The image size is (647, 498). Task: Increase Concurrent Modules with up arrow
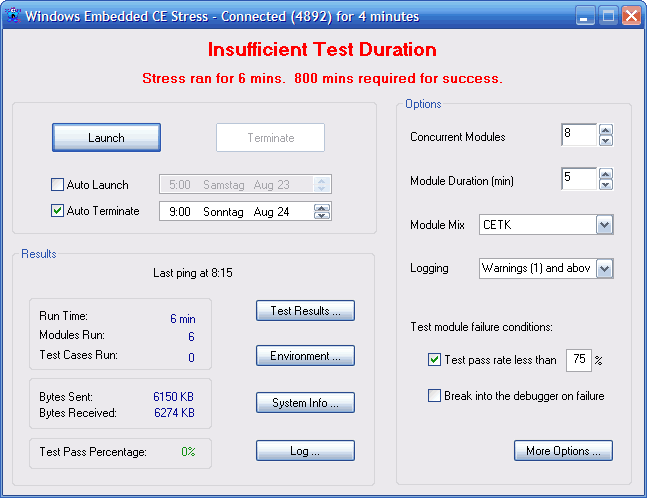[x=606, y=130]
